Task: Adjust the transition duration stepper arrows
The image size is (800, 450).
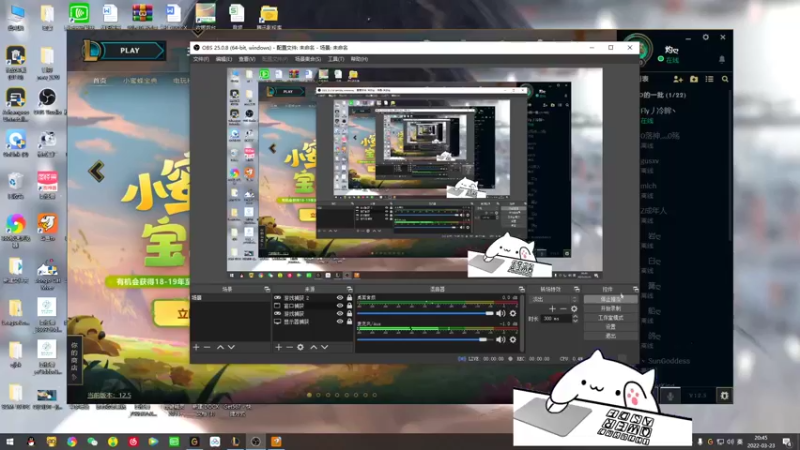Action: coord(576,318)
